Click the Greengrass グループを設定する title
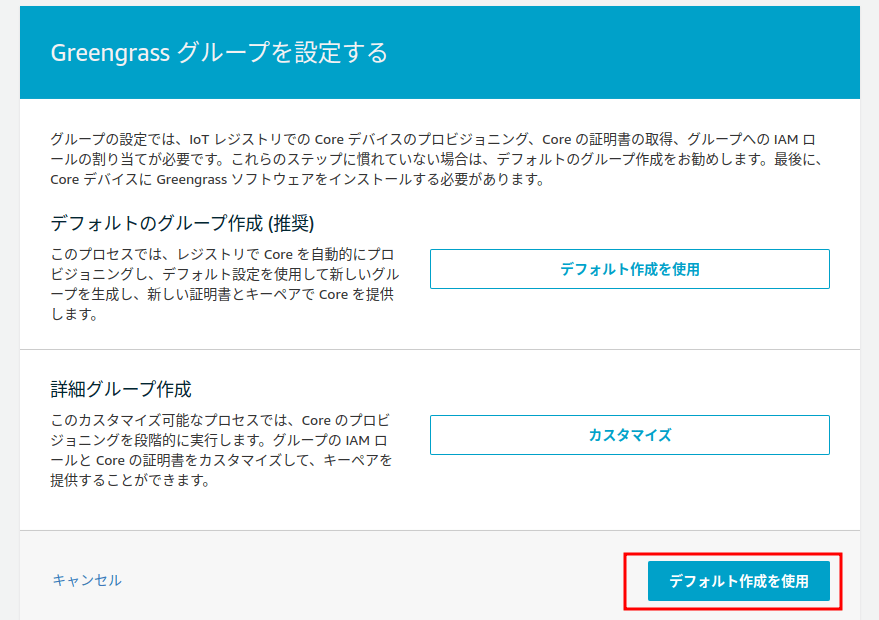Viewport: 879px width, 620px height. [x=219, y=53]
